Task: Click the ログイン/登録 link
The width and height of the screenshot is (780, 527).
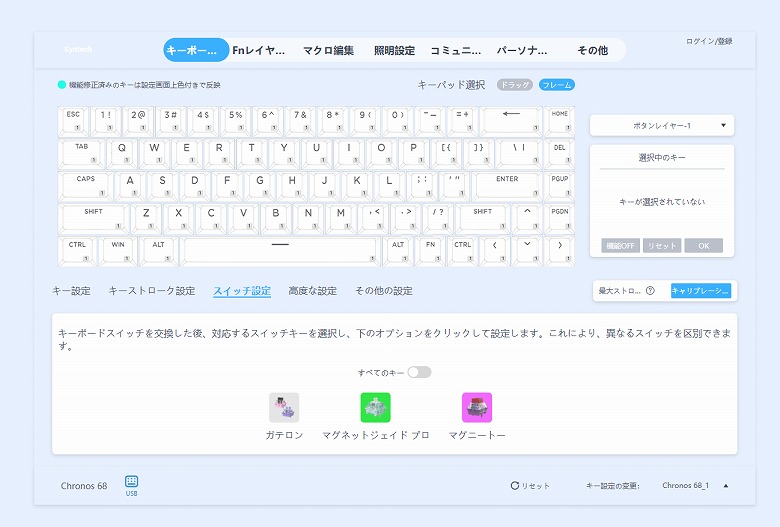Action: click(x=709, y=41)
